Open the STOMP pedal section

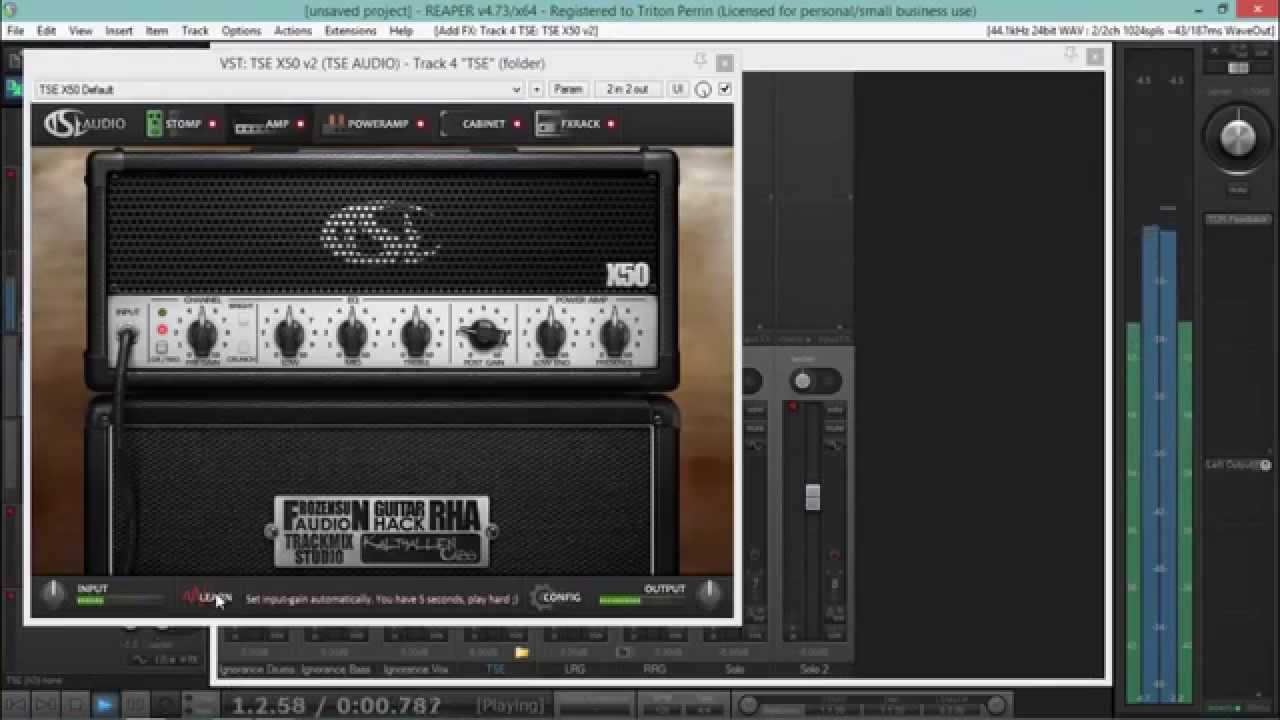coord(173,124)
